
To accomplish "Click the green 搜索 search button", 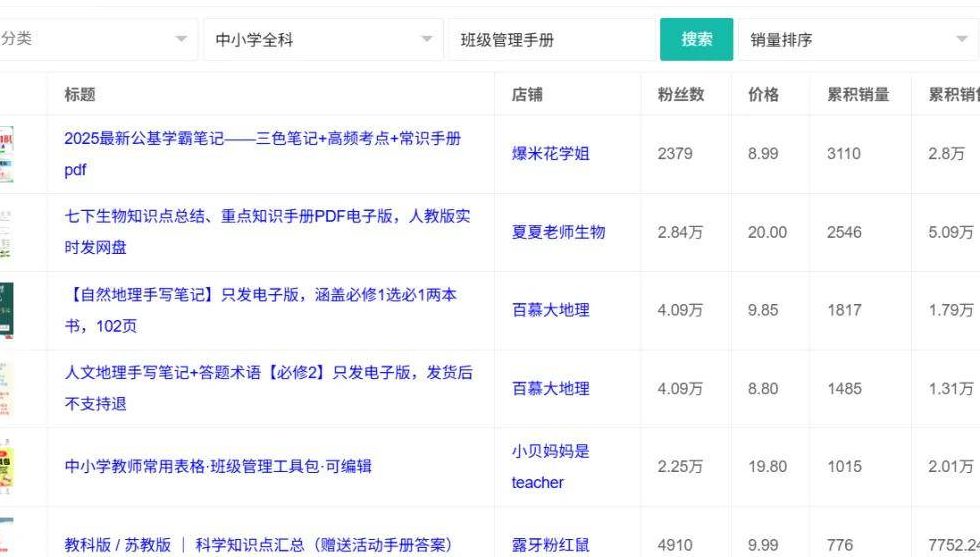I will coord(696,40).
